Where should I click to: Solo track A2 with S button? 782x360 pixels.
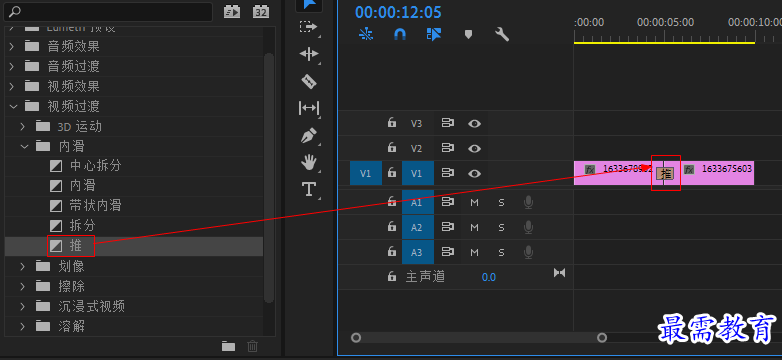pos(501,227)
